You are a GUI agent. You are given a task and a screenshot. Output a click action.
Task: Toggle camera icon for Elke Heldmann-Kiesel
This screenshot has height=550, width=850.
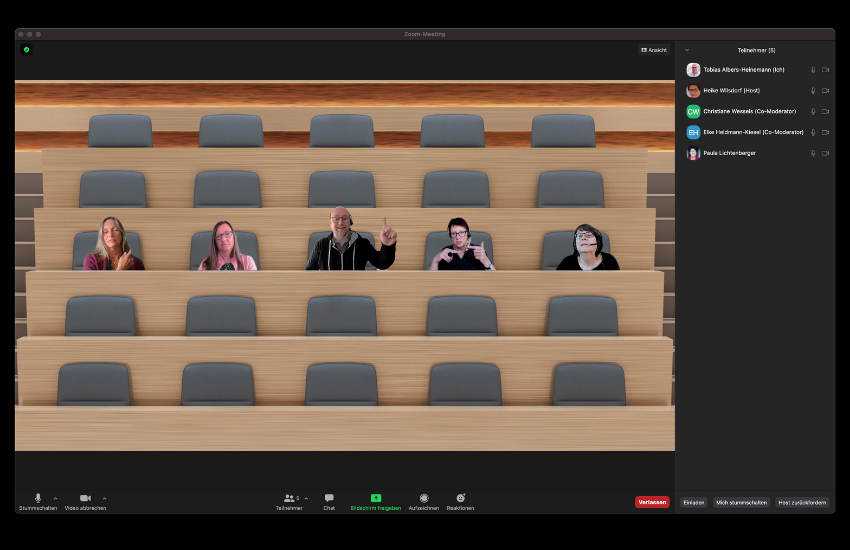(x=826, y=132)
